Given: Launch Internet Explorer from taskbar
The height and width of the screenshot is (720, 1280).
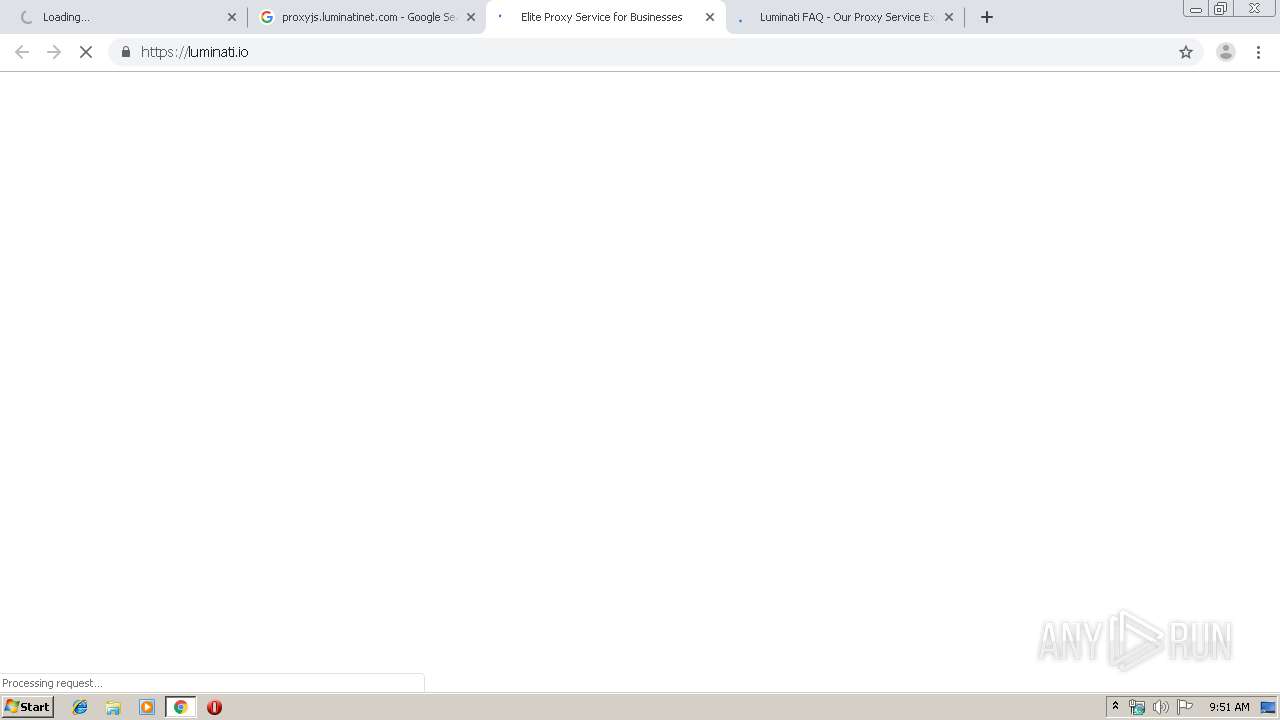Looking at the screenshot, I should point(80,707).
